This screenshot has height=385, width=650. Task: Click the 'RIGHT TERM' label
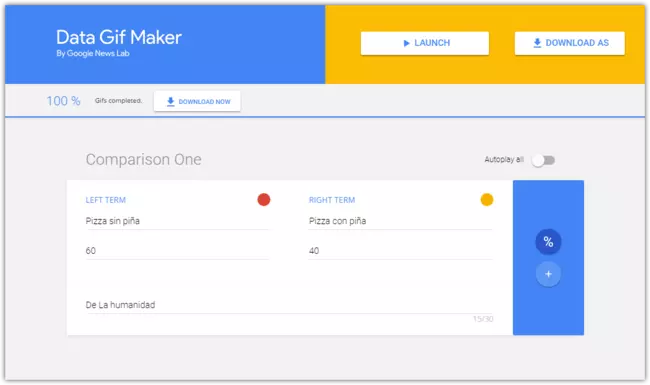point(332,200)
